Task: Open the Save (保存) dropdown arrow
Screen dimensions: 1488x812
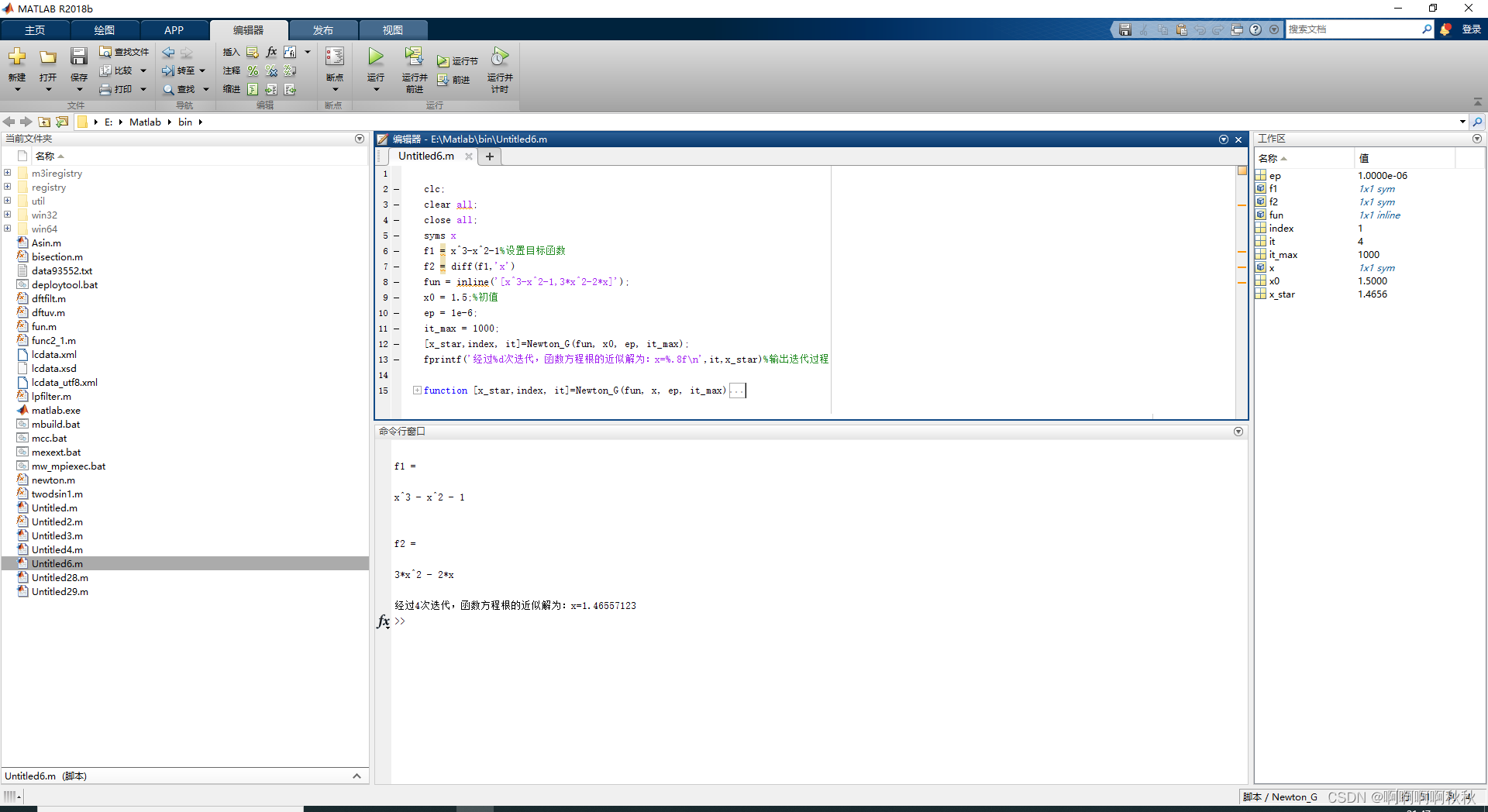Action: [79, 89]
